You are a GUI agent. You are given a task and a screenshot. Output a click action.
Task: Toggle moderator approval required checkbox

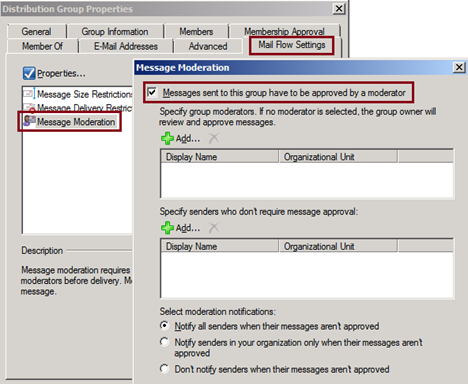point(152,92)
